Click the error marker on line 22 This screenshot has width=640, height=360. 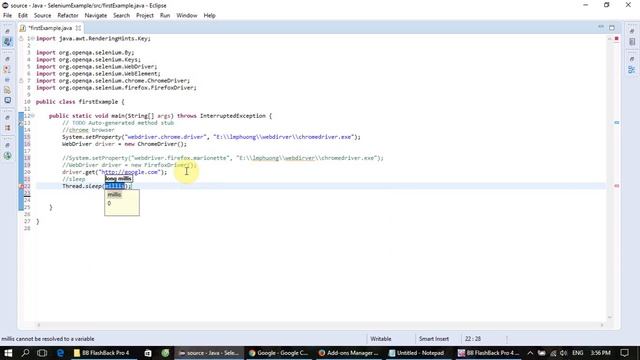[x=21, y=186]
